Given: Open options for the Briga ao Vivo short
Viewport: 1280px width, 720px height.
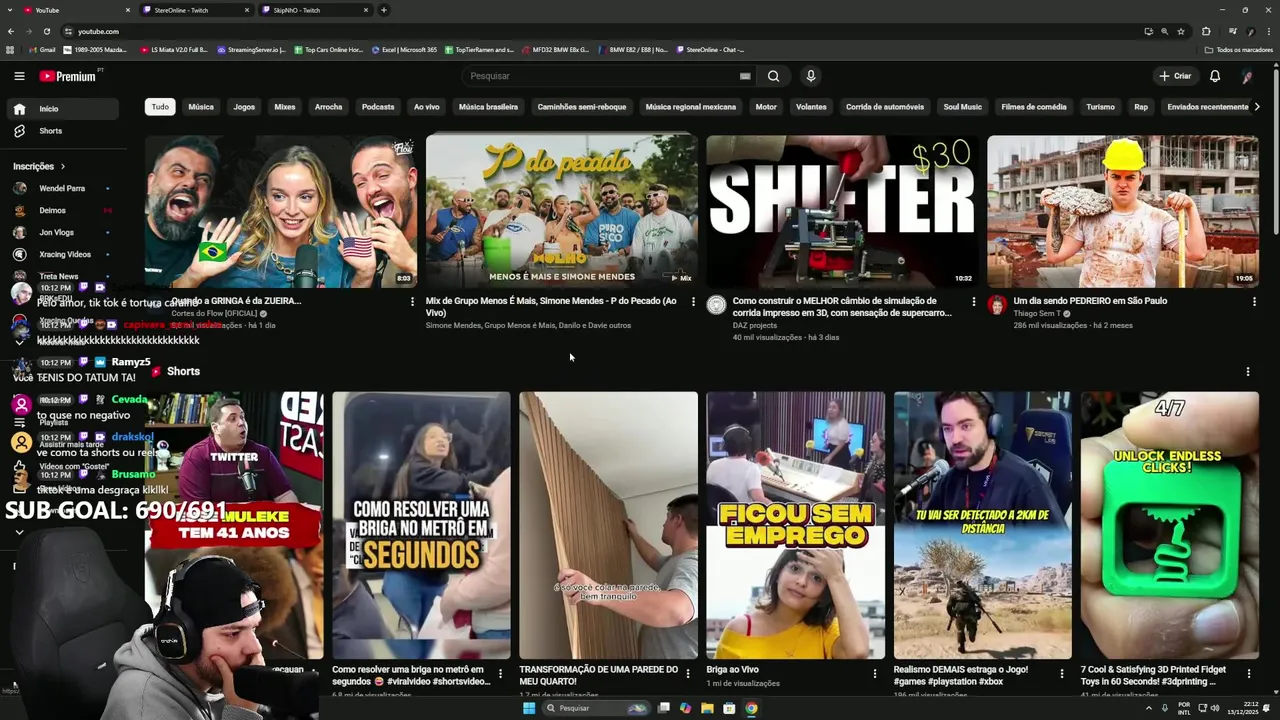Looking at the screenshot, I should [874, 673].
